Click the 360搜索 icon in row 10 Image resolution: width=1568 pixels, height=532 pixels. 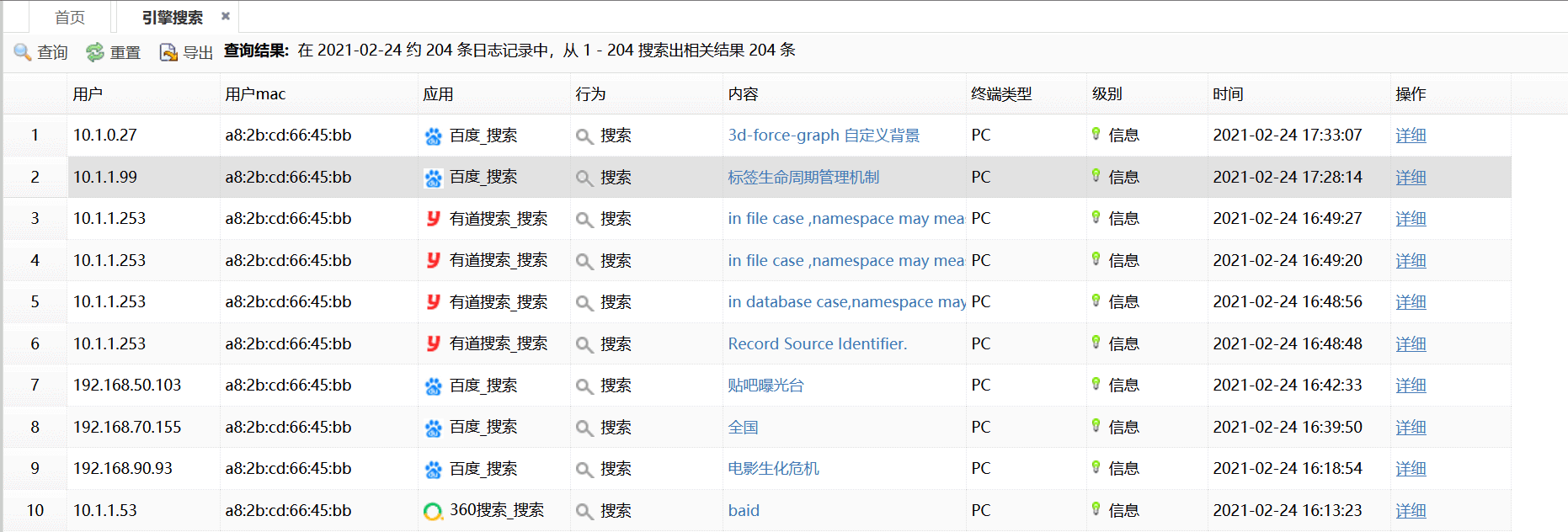point(433,511)
